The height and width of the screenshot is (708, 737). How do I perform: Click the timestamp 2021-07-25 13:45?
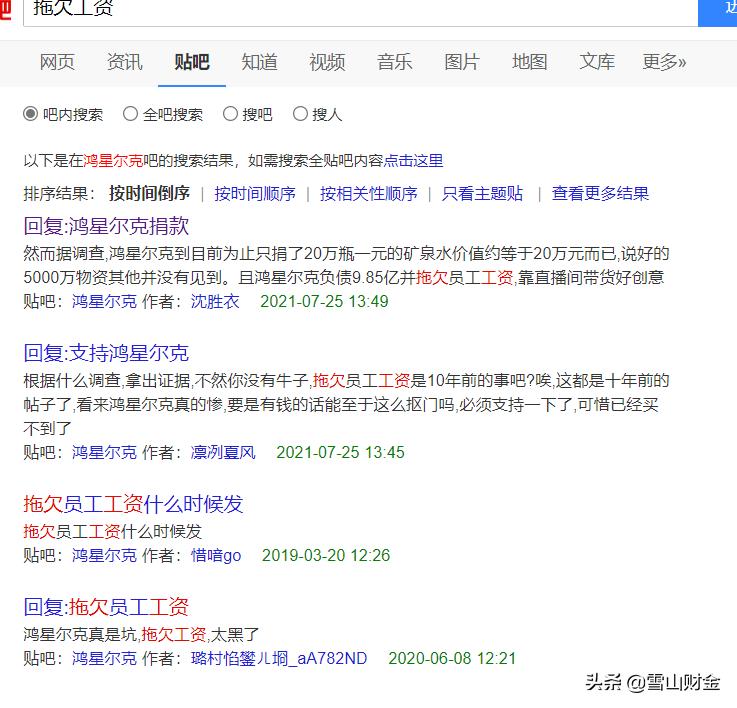(340, 452)
